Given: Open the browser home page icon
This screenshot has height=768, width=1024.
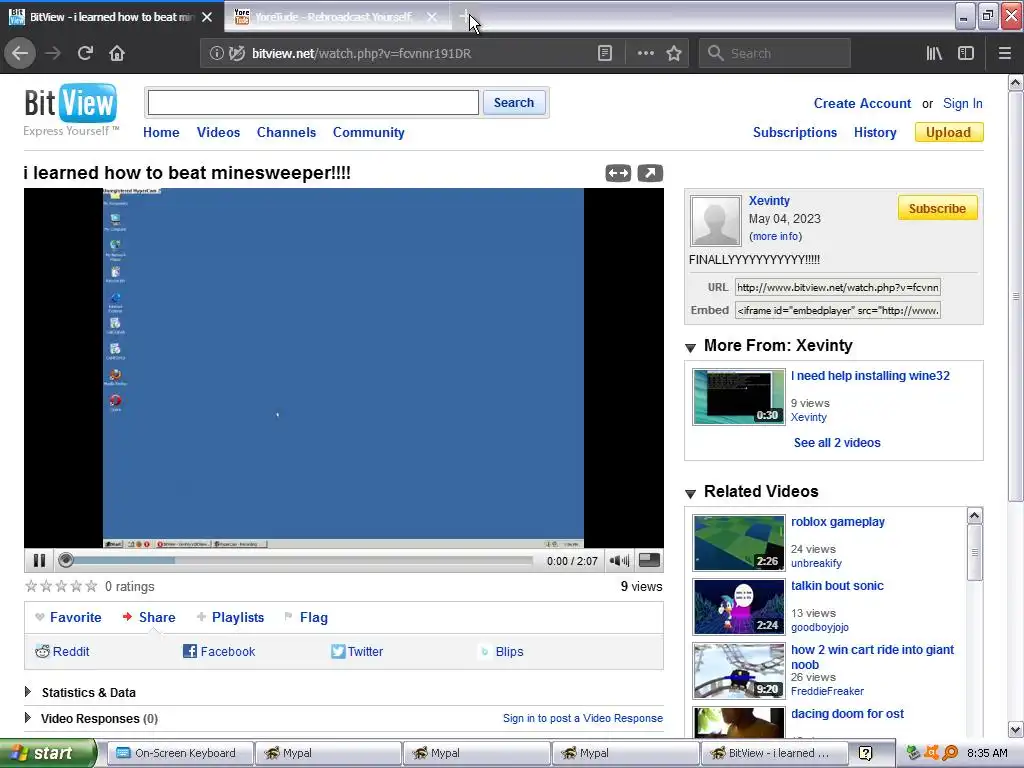Looking at the screenshot, I should click(117, 54).
